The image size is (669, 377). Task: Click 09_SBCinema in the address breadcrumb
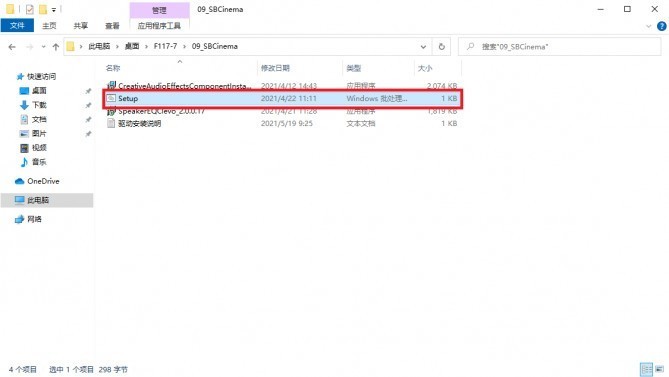[x=215, y=46]
